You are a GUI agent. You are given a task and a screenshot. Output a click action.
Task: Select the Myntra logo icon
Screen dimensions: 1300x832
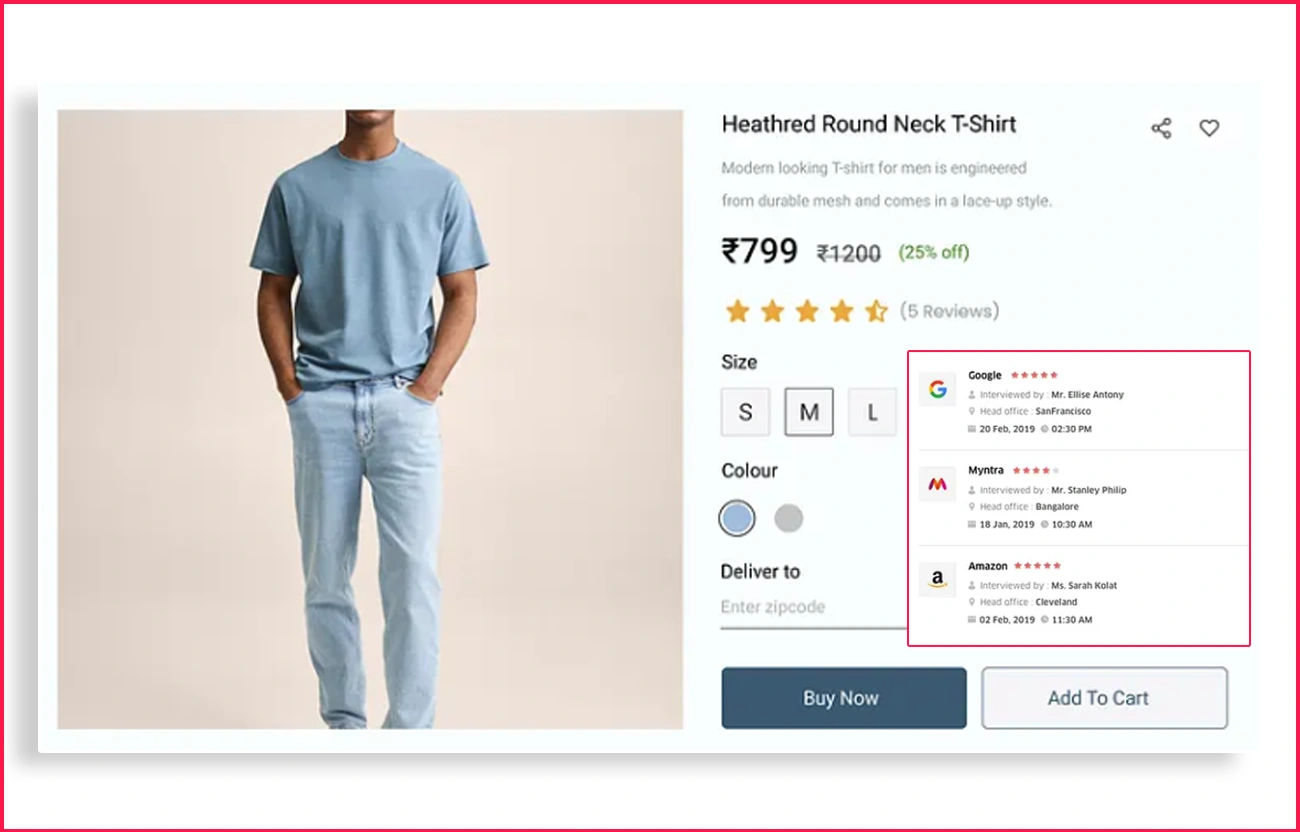pyautogui.click(x=937, y=485)
